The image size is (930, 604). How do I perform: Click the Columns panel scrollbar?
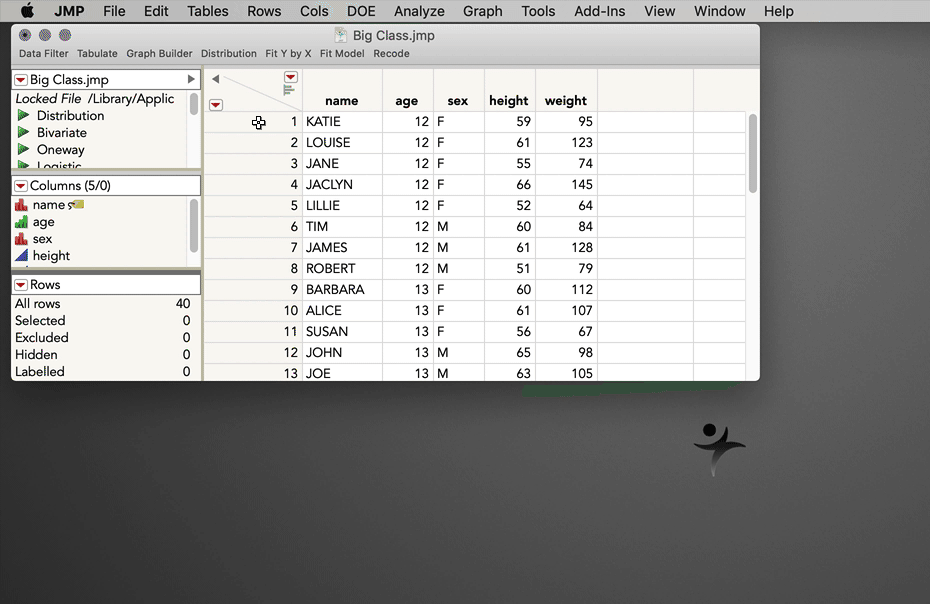coord(194,225)
